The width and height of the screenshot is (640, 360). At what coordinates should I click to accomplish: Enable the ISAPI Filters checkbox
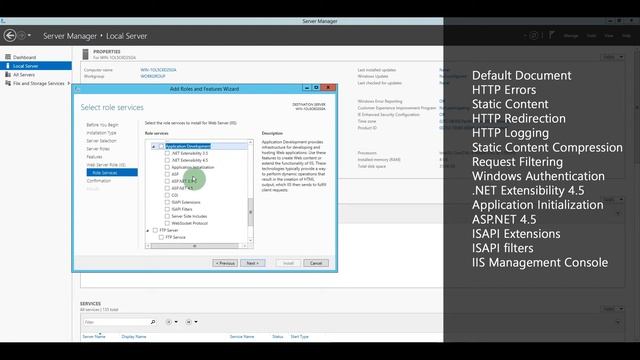point(167,209)
